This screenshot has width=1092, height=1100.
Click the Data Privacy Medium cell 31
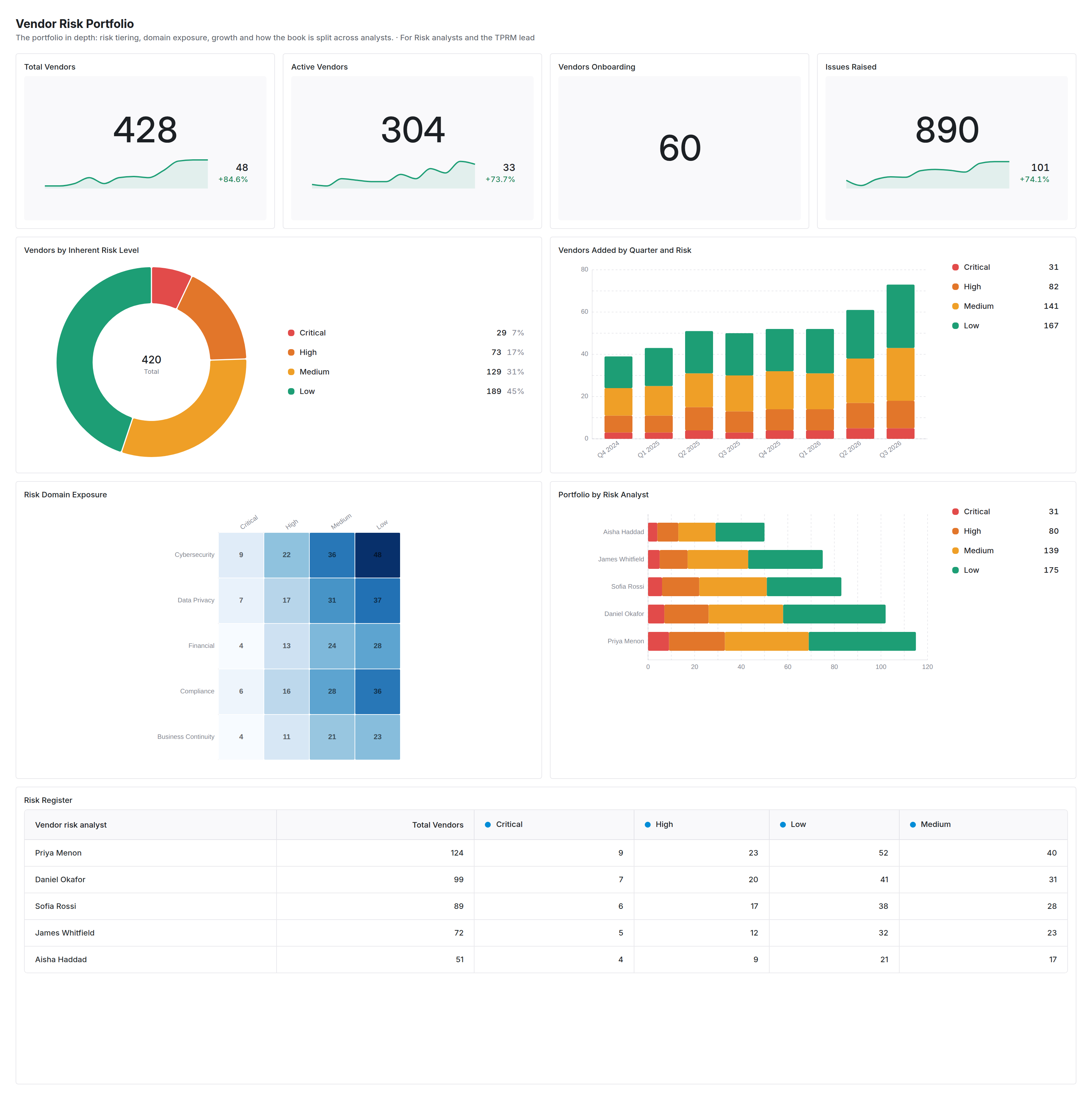[x=332, y=601]
